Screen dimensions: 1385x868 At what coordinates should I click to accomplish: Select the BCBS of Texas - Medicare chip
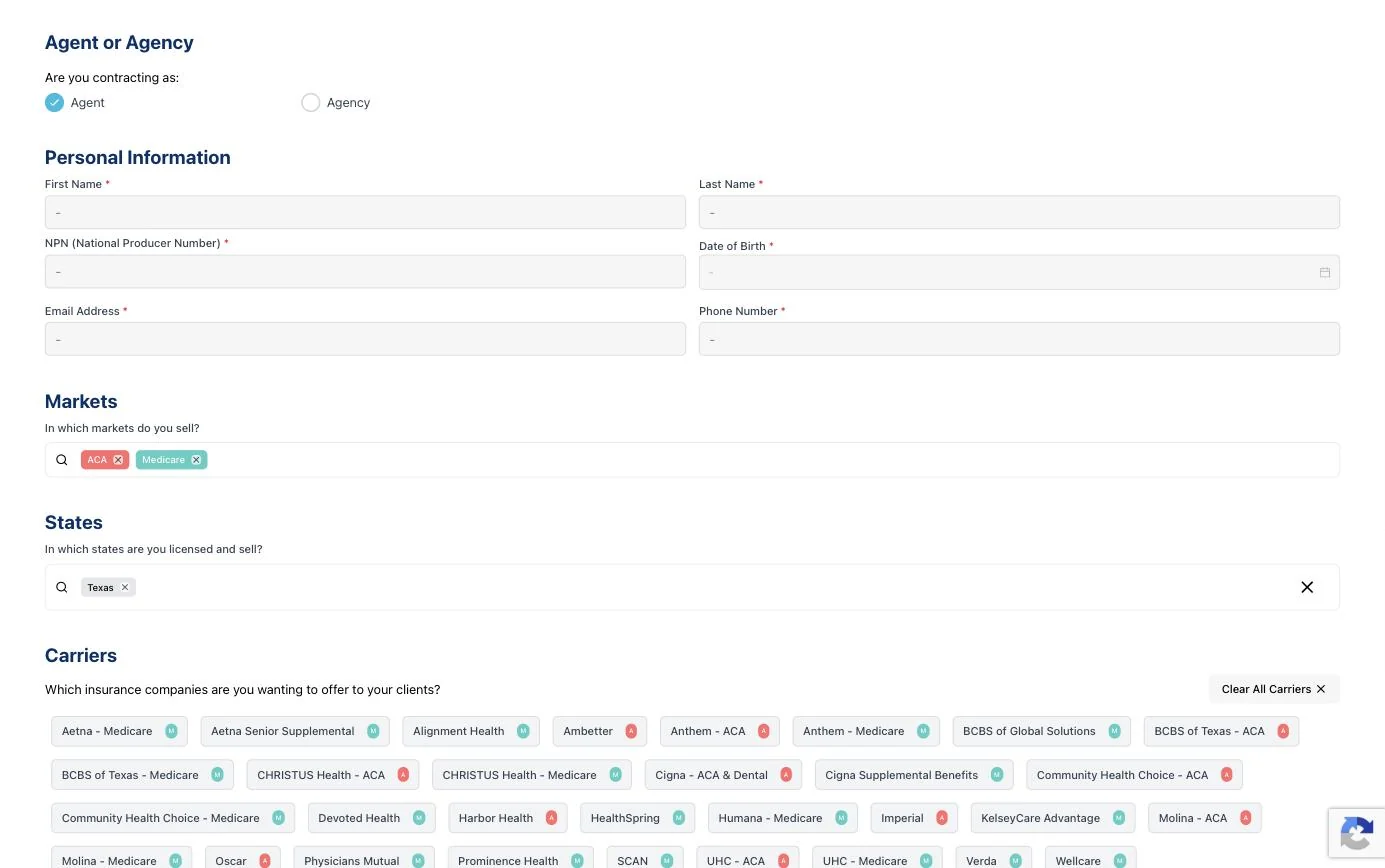143,775
